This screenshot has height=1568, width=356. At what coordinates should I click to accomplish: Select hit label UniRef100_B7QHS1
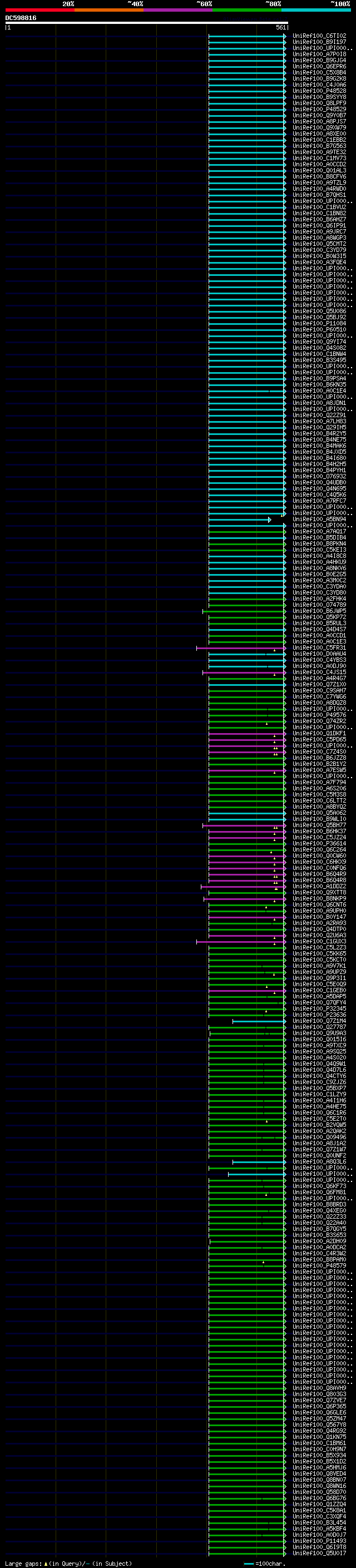click(319, 195)
